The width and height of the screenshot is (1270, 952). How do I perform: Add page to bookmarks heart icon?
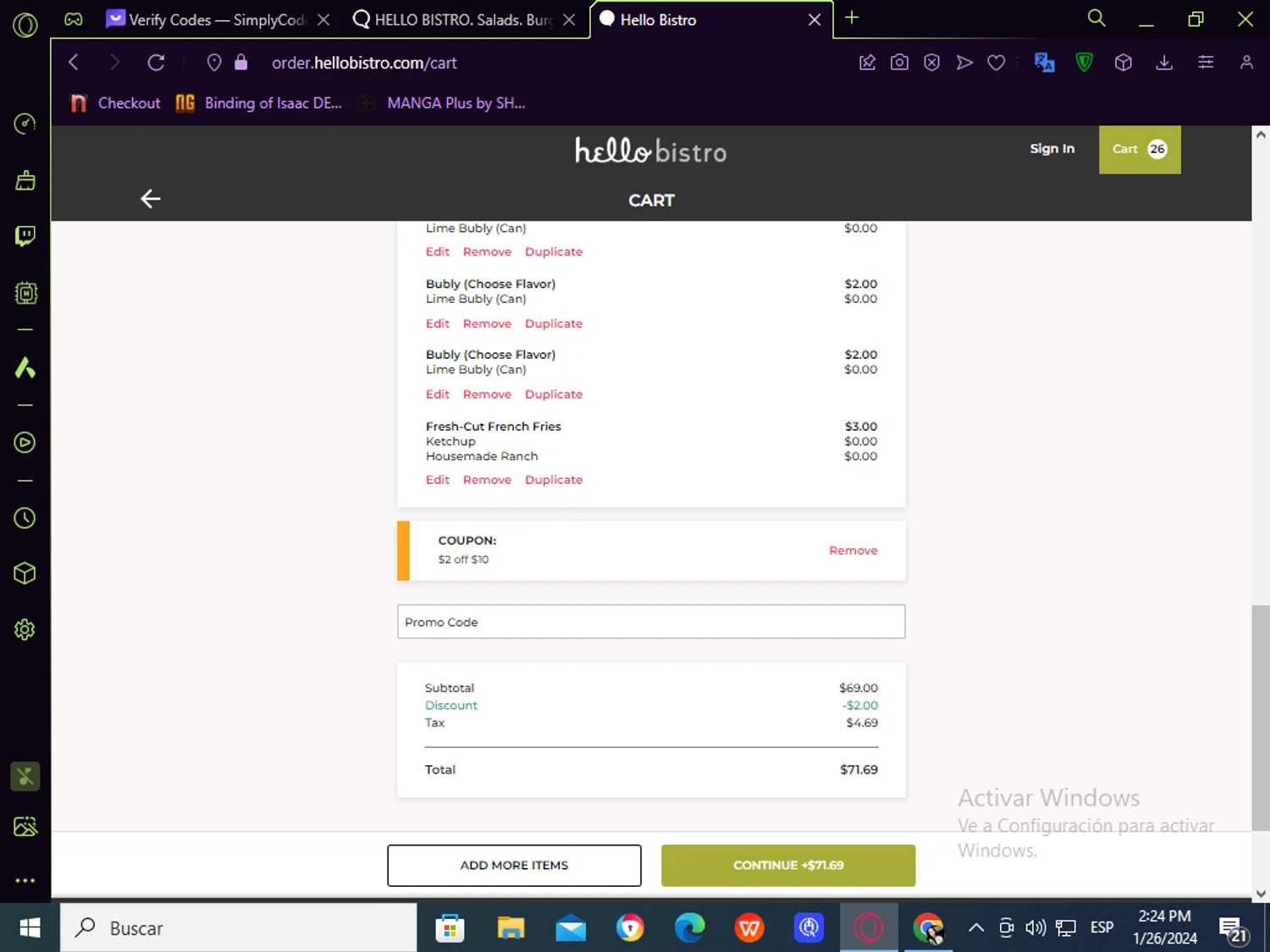[997, 63]
